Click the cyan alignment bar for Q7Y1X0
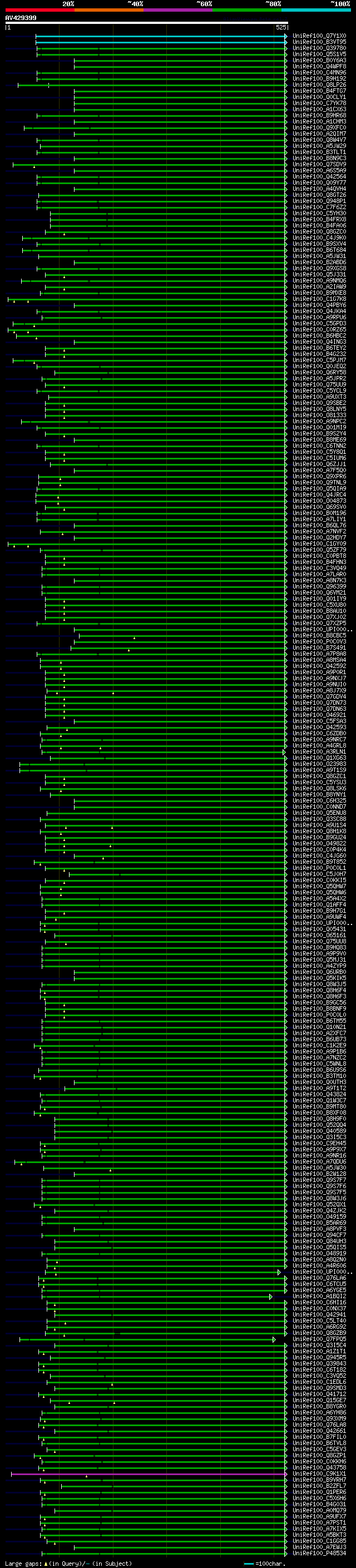Screen dimensions: 356x1568 pyautogui.click(x=161, y=37)
